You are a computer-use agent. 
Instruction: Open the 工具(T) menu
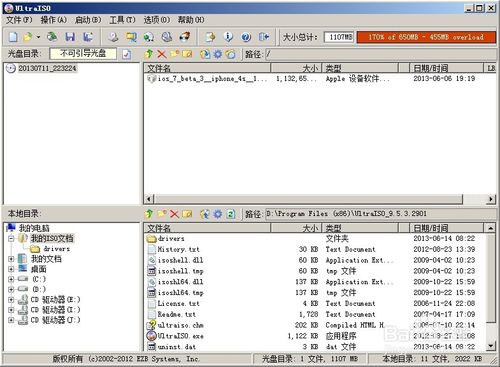coord(123,20)
